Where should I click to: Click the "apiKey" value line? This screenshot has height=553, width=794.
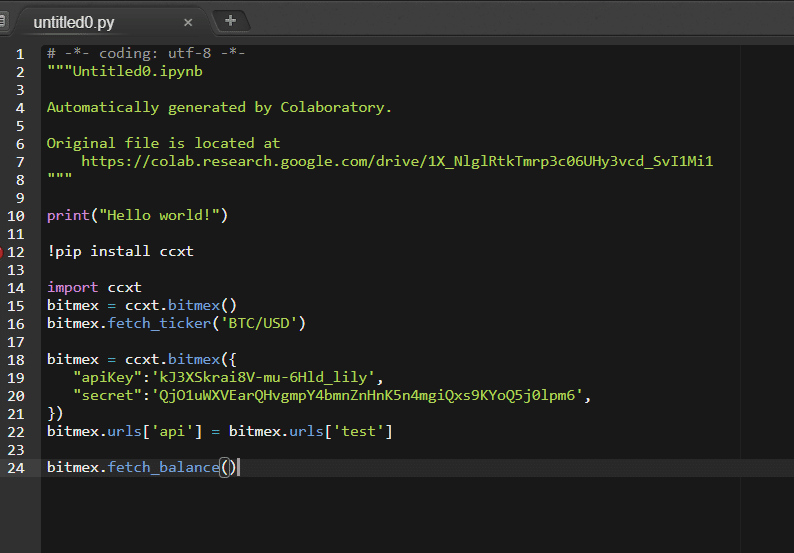click(x=228, y=377)
